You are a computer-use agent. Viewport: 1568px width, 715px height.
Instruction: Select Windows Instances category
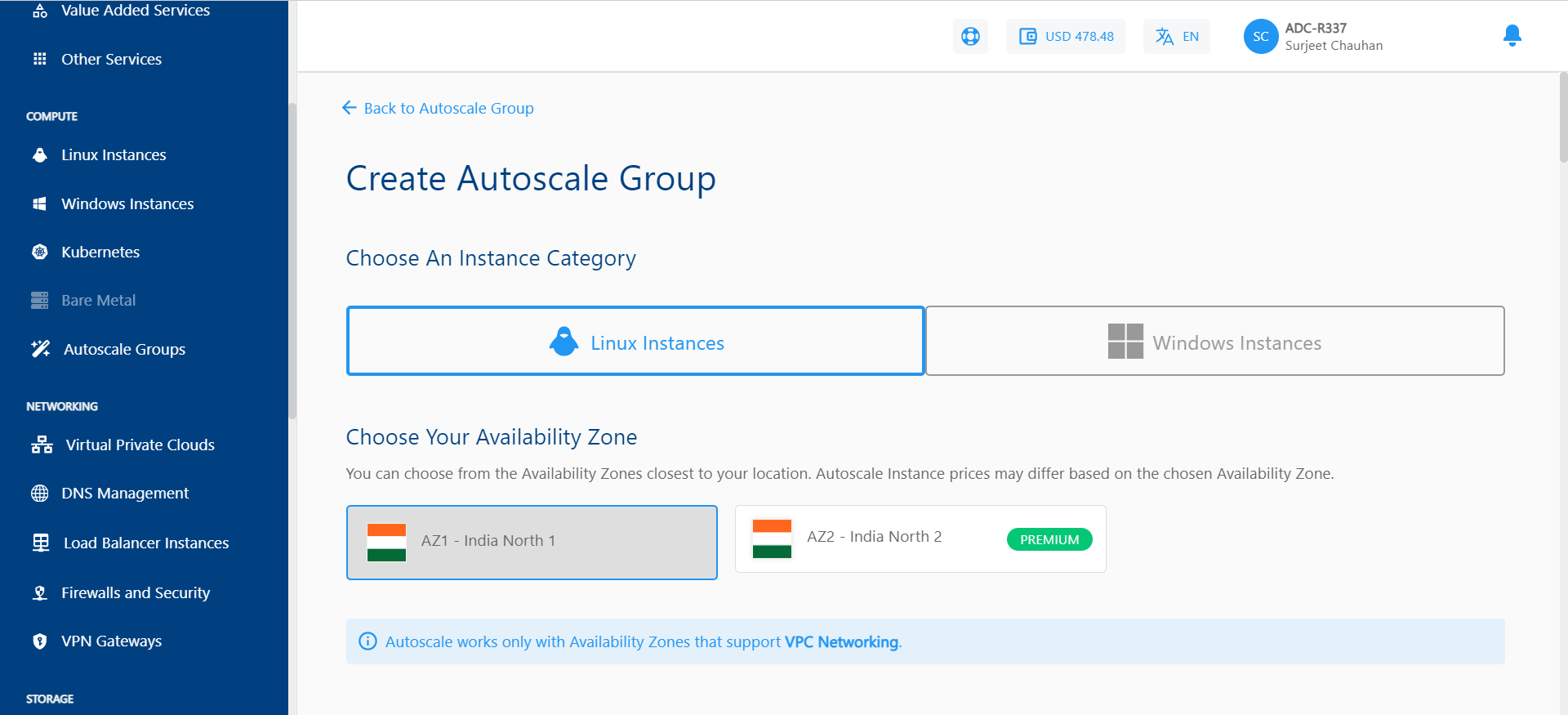pyautogui.click(x=1214, y=342)
